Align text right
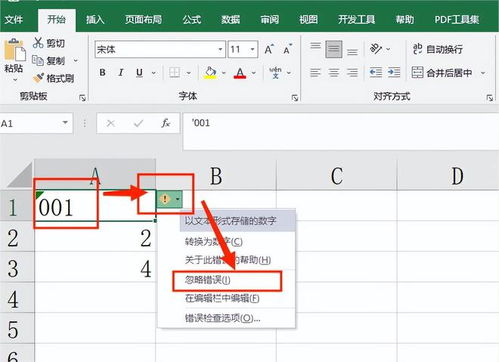This screenshot has width=499, height=362. coord(352,72)
